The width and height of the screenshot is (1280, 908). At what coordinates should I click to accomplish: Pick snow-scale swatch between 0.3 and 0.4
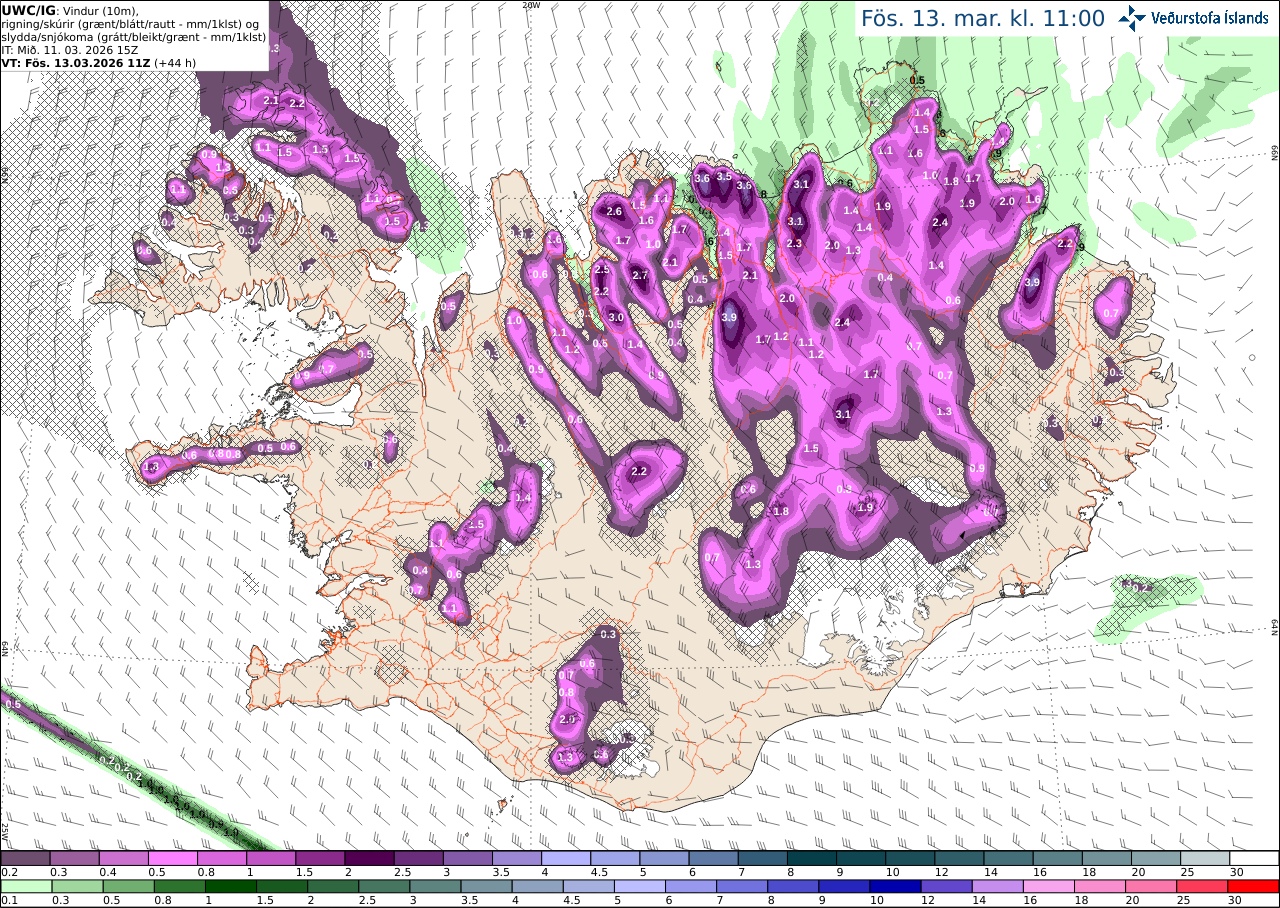point(74,858)
